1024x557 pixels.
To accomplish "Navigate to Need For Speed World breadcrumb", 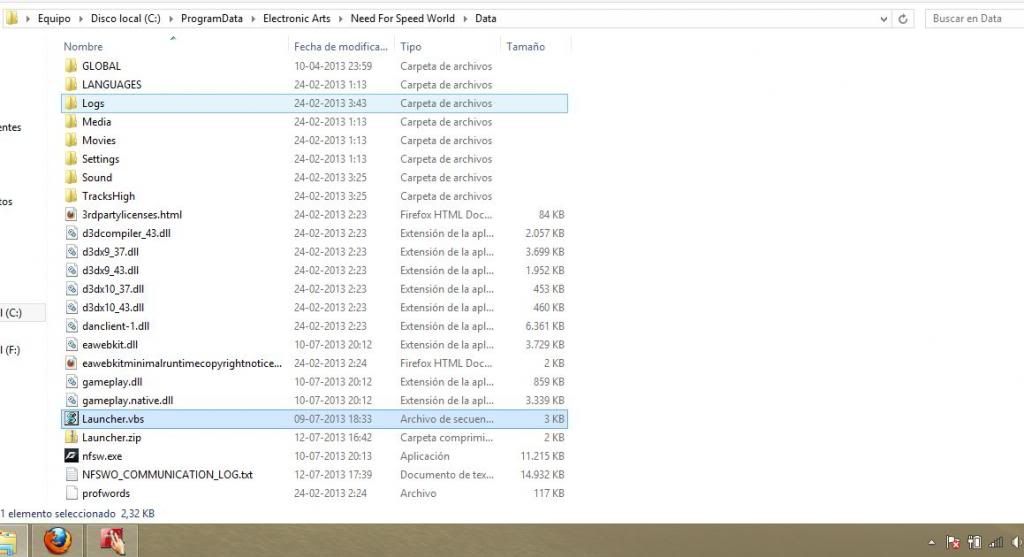I will (x=402, y=19).
